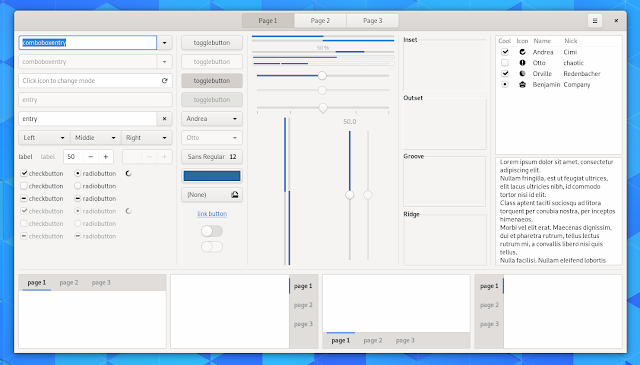Click the plus button next to 50
Viewport: 640px width, 365px height.
[x=106, y=157]
